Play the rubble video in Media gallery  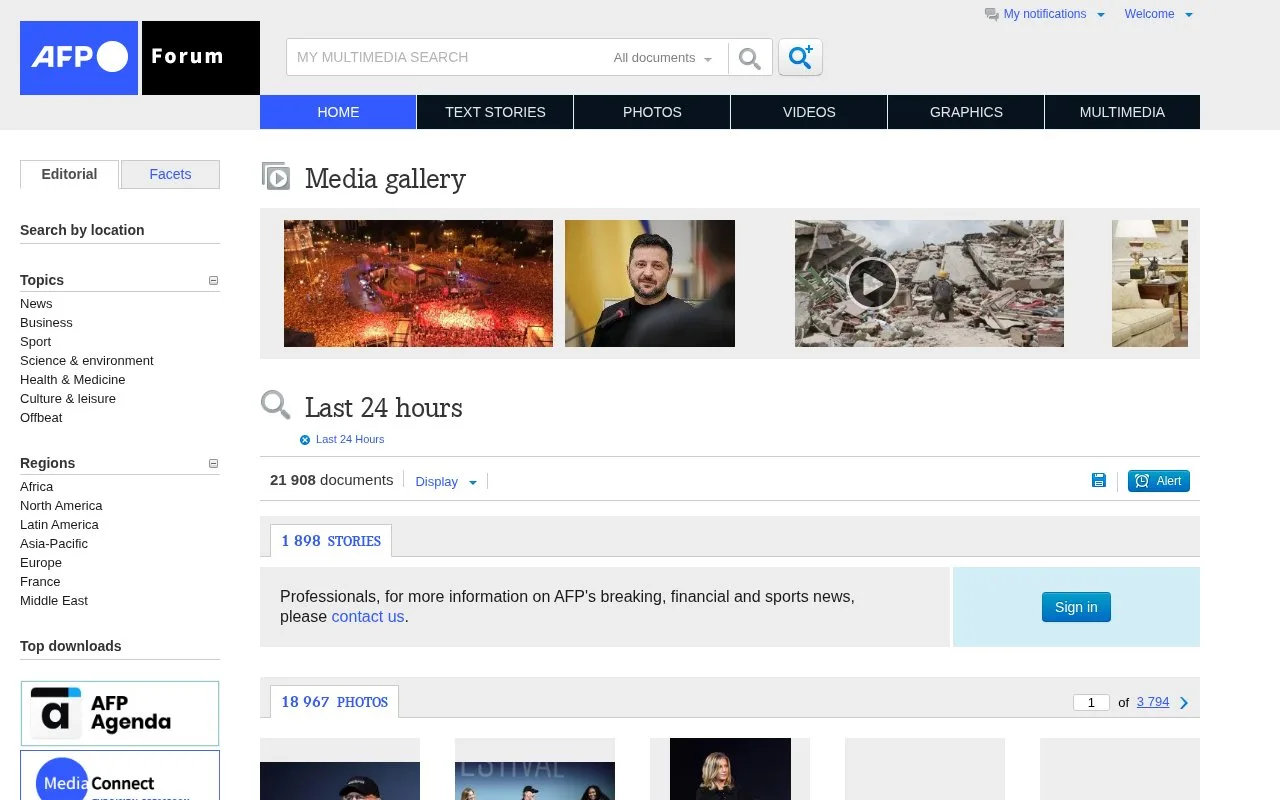click(x=872, y=284)
